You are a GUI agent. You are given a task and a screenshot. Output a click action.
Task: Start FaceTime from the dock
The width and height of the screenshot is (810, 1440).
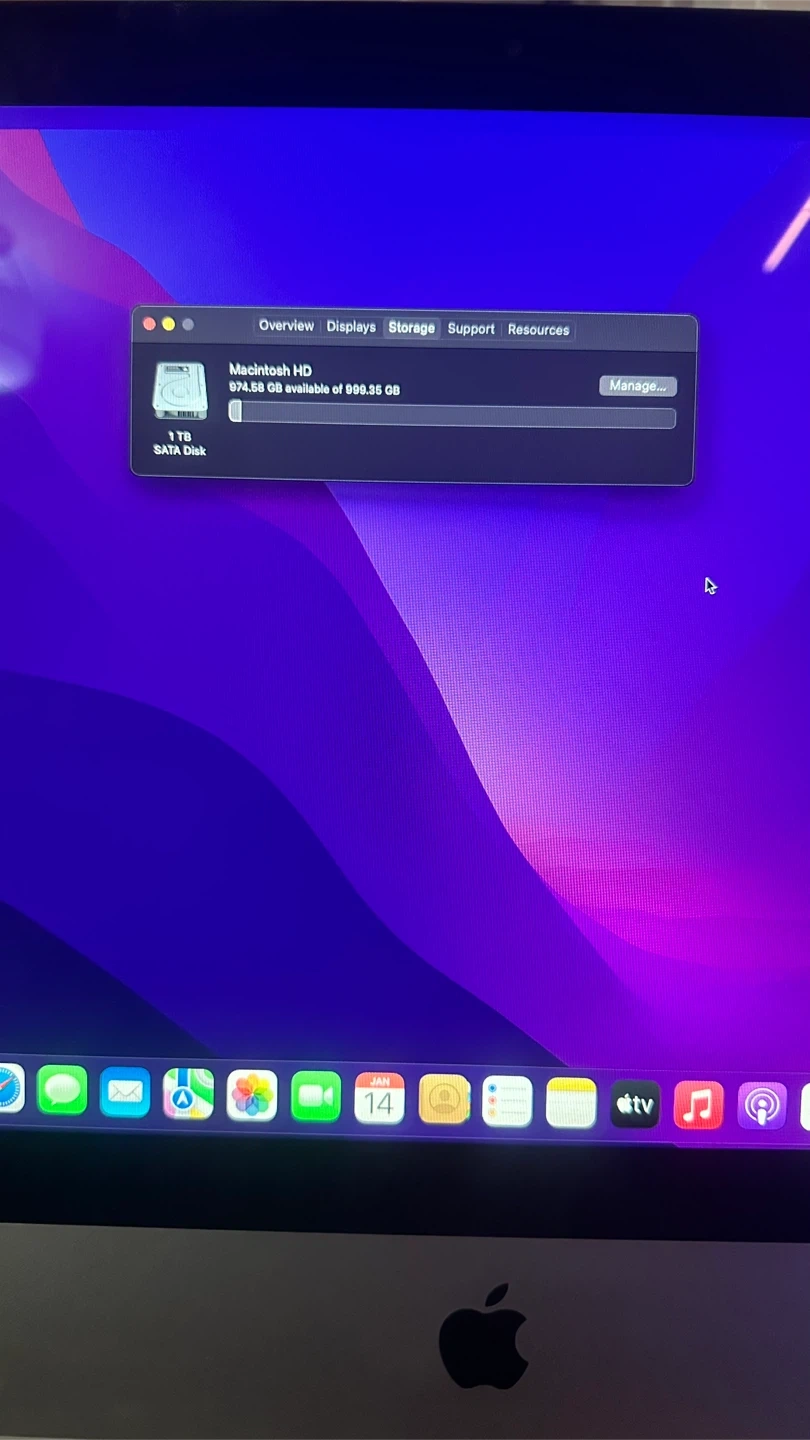[316, 1098]
